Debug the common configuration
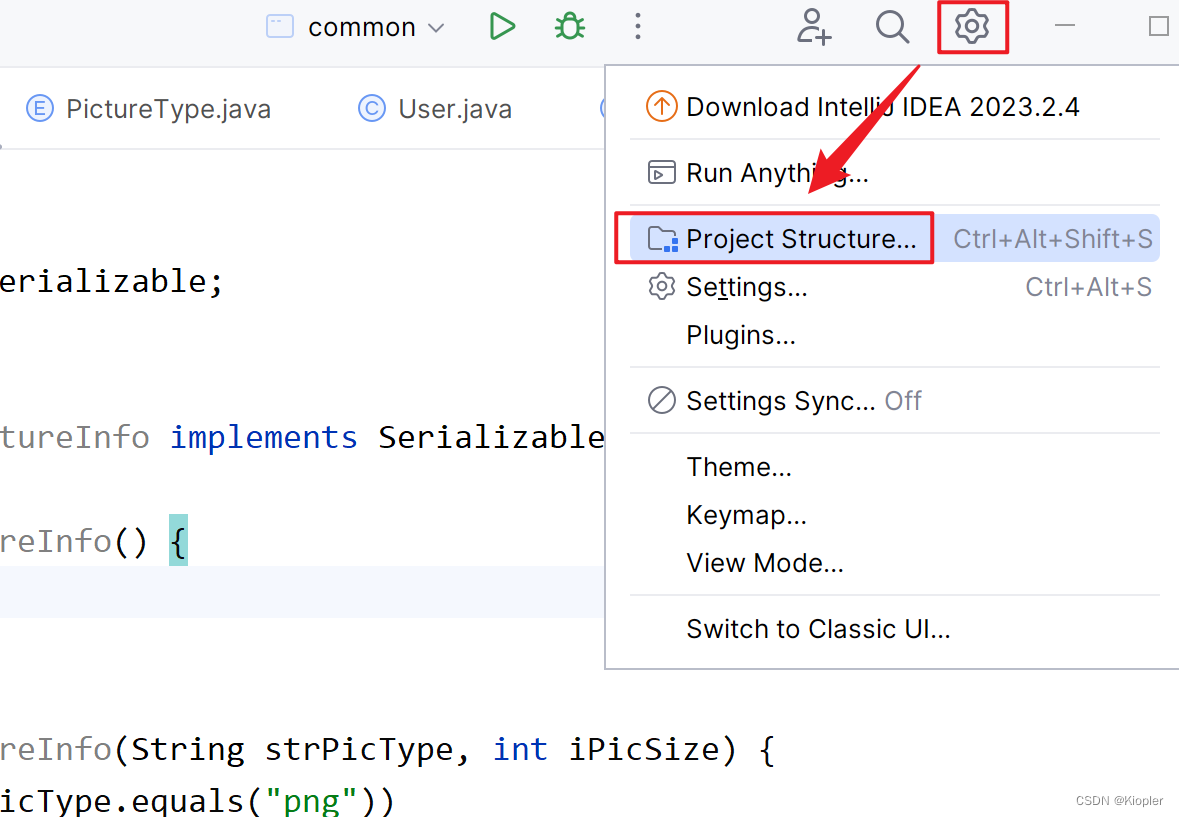 point(570,26)
